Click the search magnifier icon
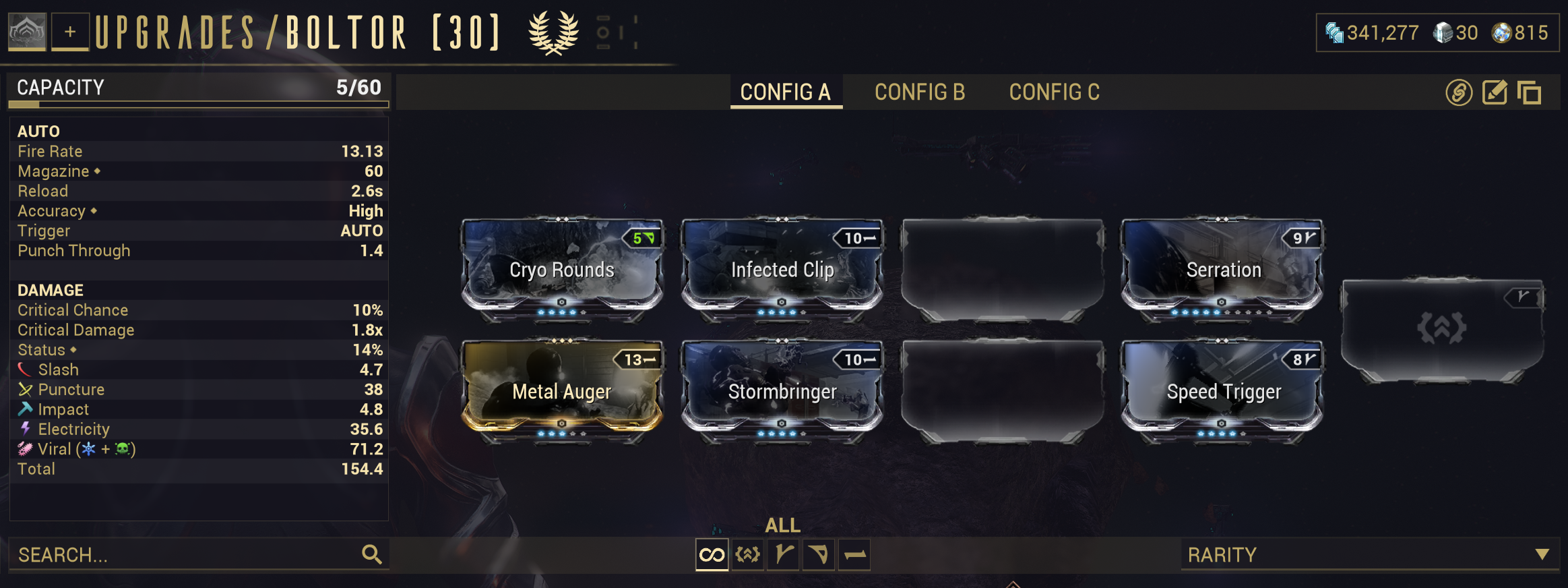Image resolution: width=1568 pixels, height=588 pixels. coord(372,554)
